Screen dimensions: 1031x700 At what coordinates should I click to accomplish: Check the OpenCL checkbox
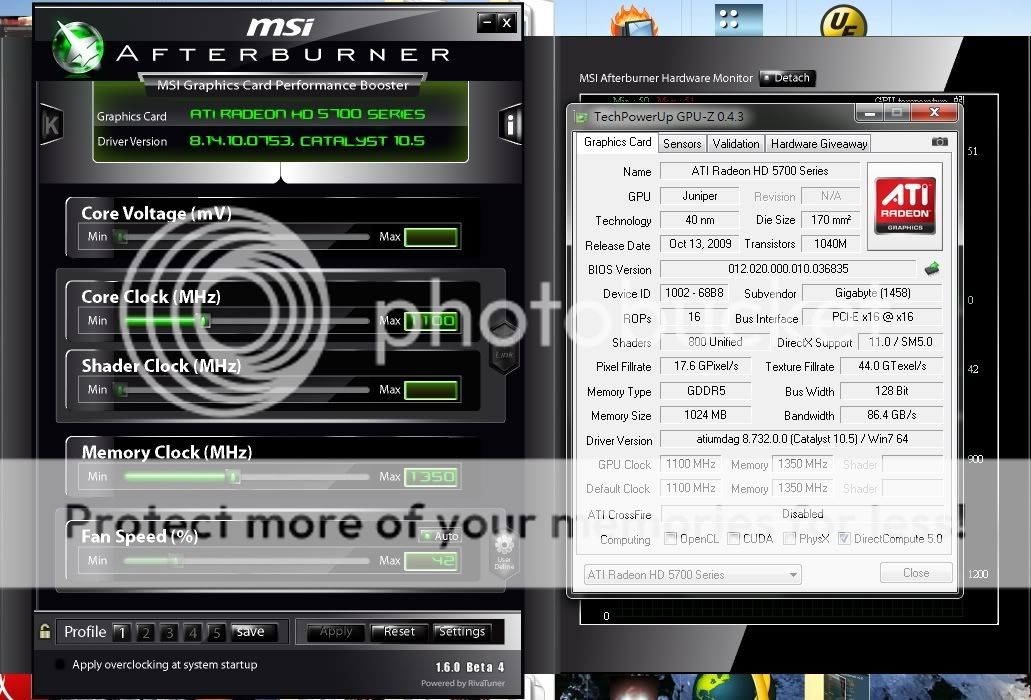point(671,539)
